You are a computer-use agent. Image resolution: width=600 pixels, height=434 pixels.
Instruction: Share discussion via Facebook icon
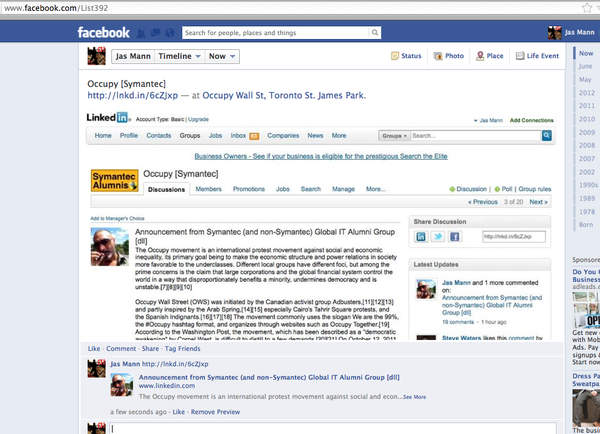454,237
